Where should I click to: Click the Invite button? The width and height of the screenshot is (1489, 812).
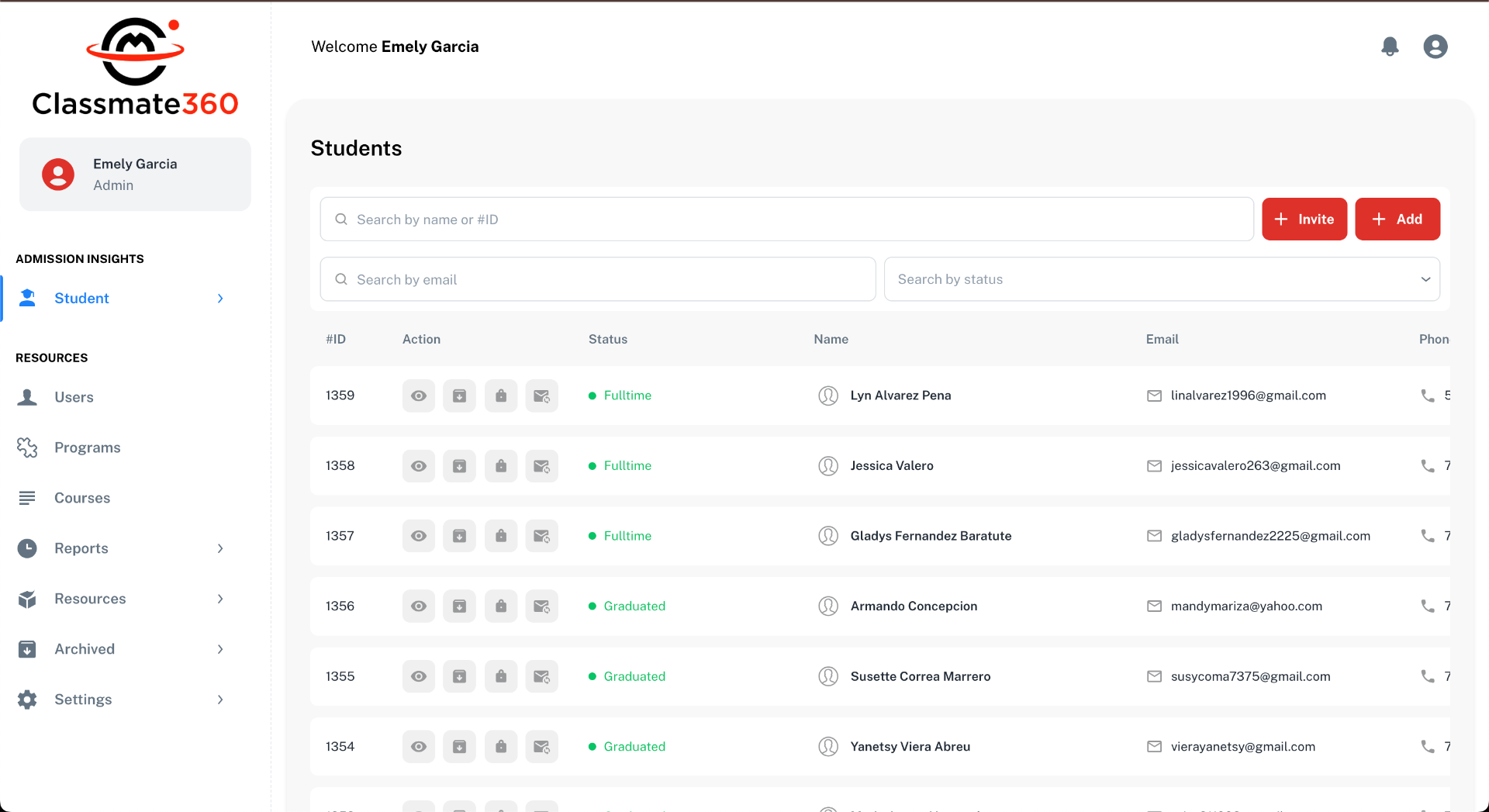pos(1304,219)
